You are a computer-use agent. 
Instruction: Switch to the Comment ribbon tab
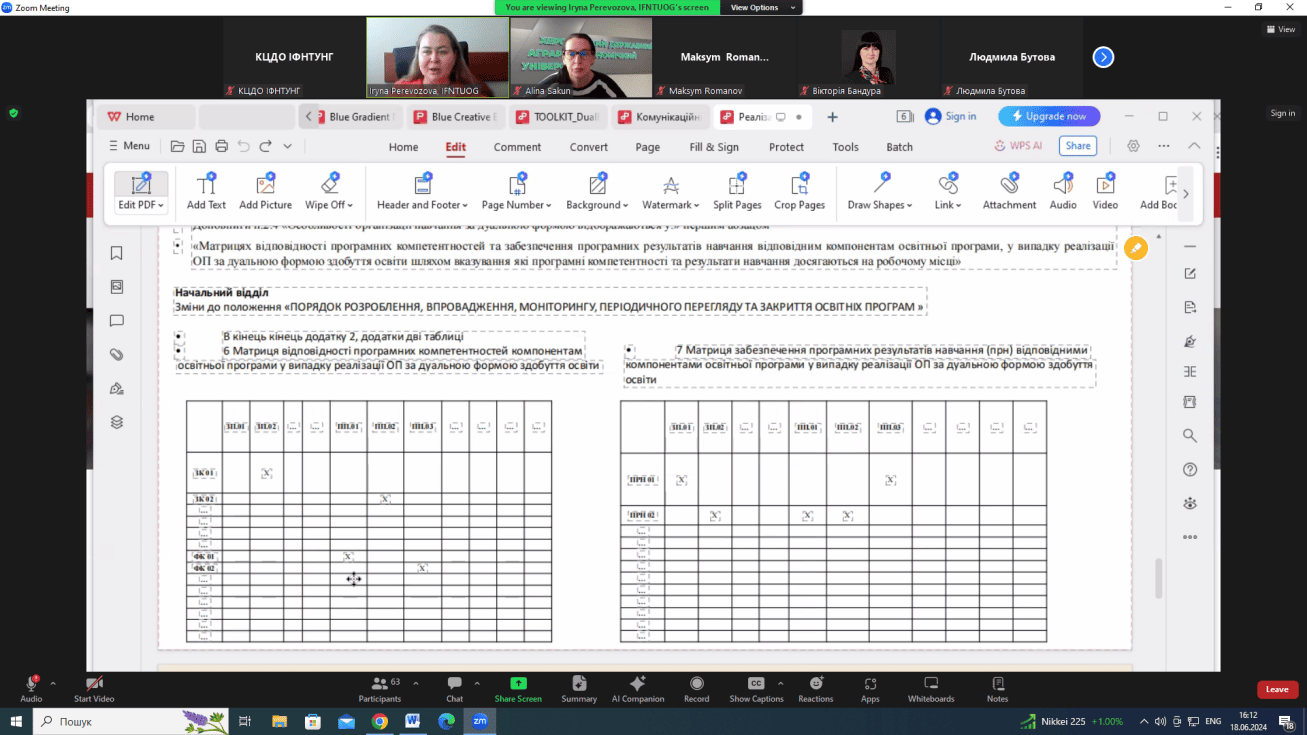click(x=517, y=147)
